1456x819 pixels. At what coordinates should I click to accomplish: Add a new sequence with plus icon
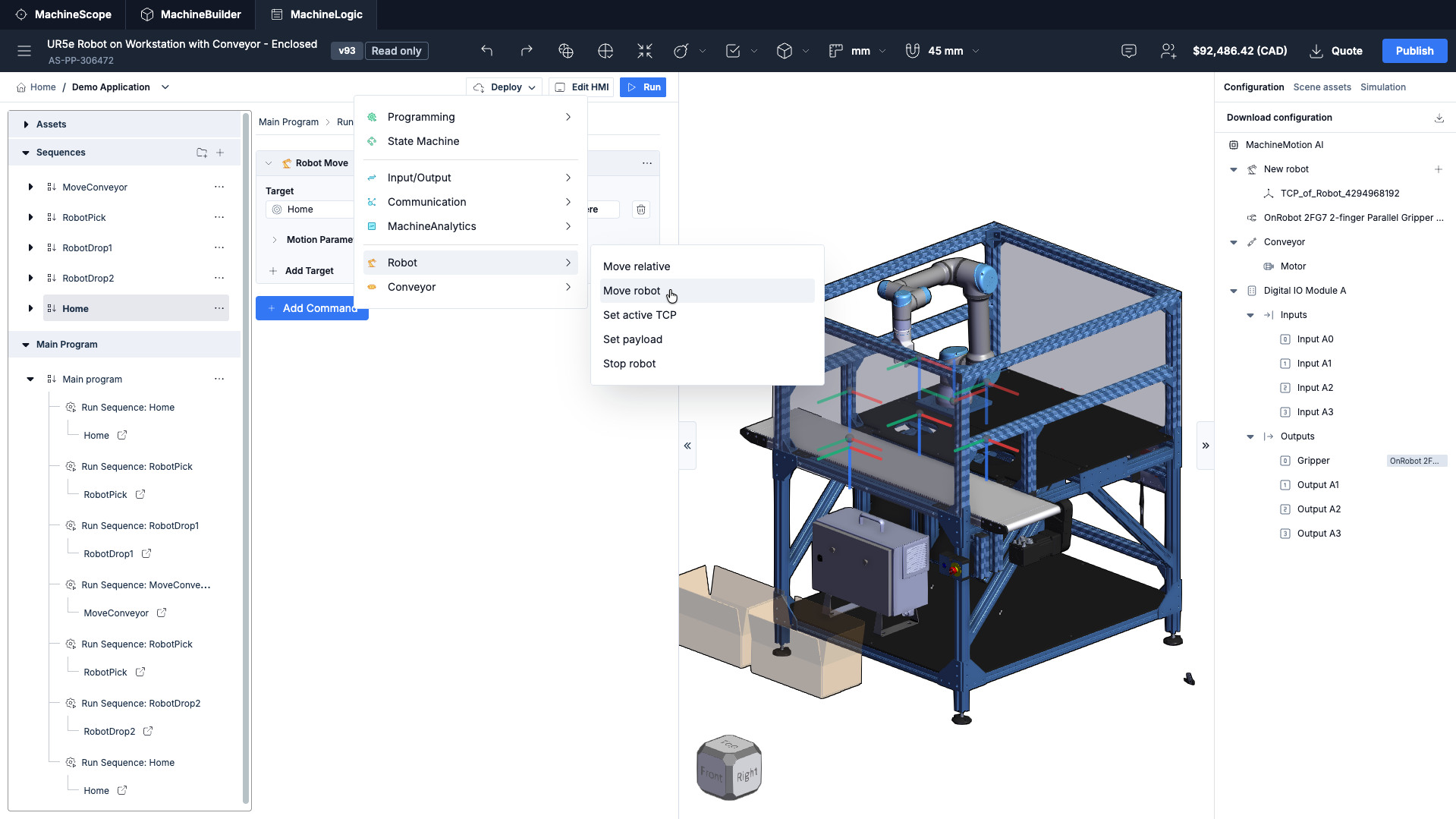click(220, 153)
